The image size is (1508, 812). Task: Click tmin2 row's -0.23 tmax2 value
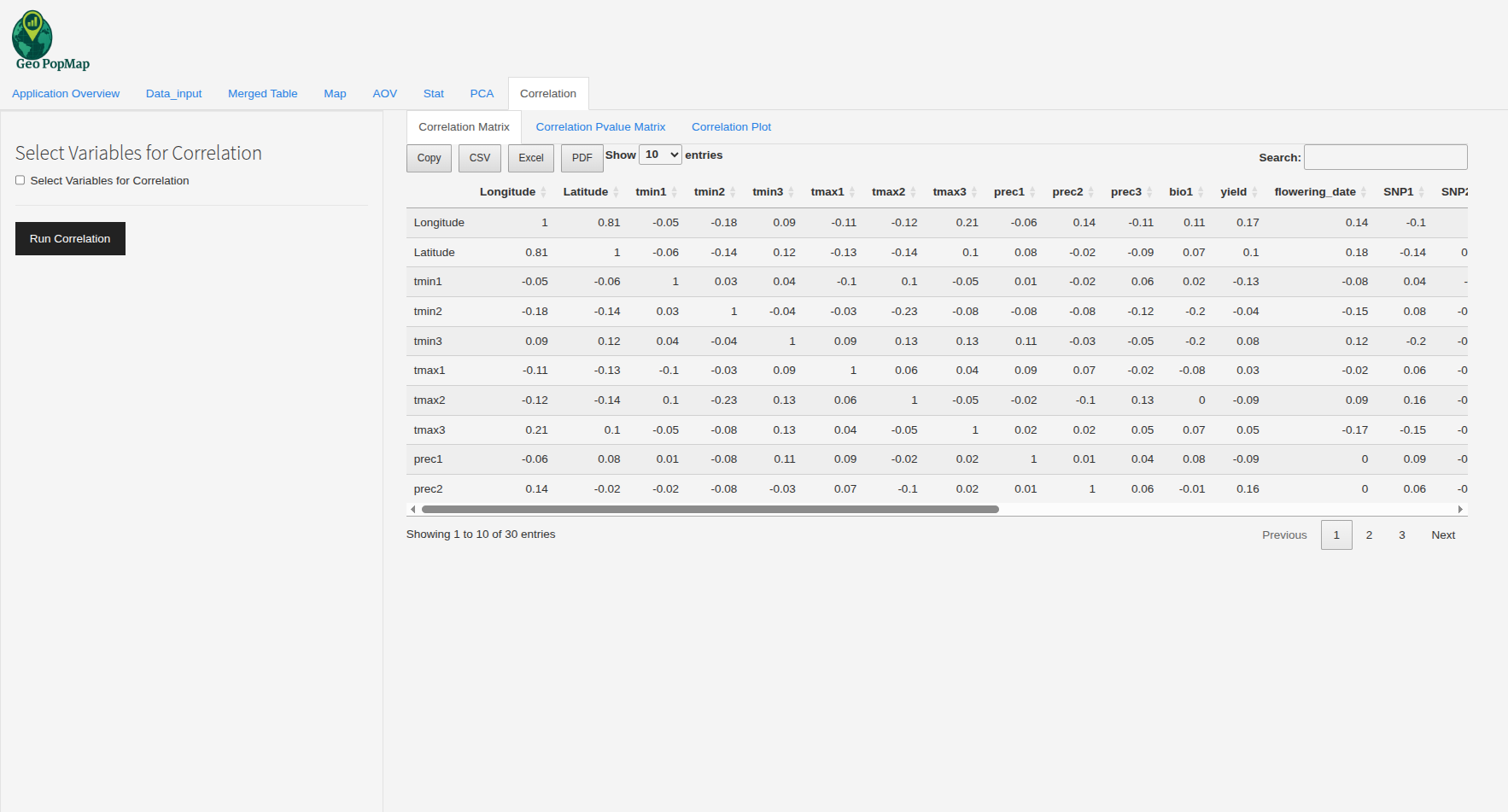click(904, 312)
